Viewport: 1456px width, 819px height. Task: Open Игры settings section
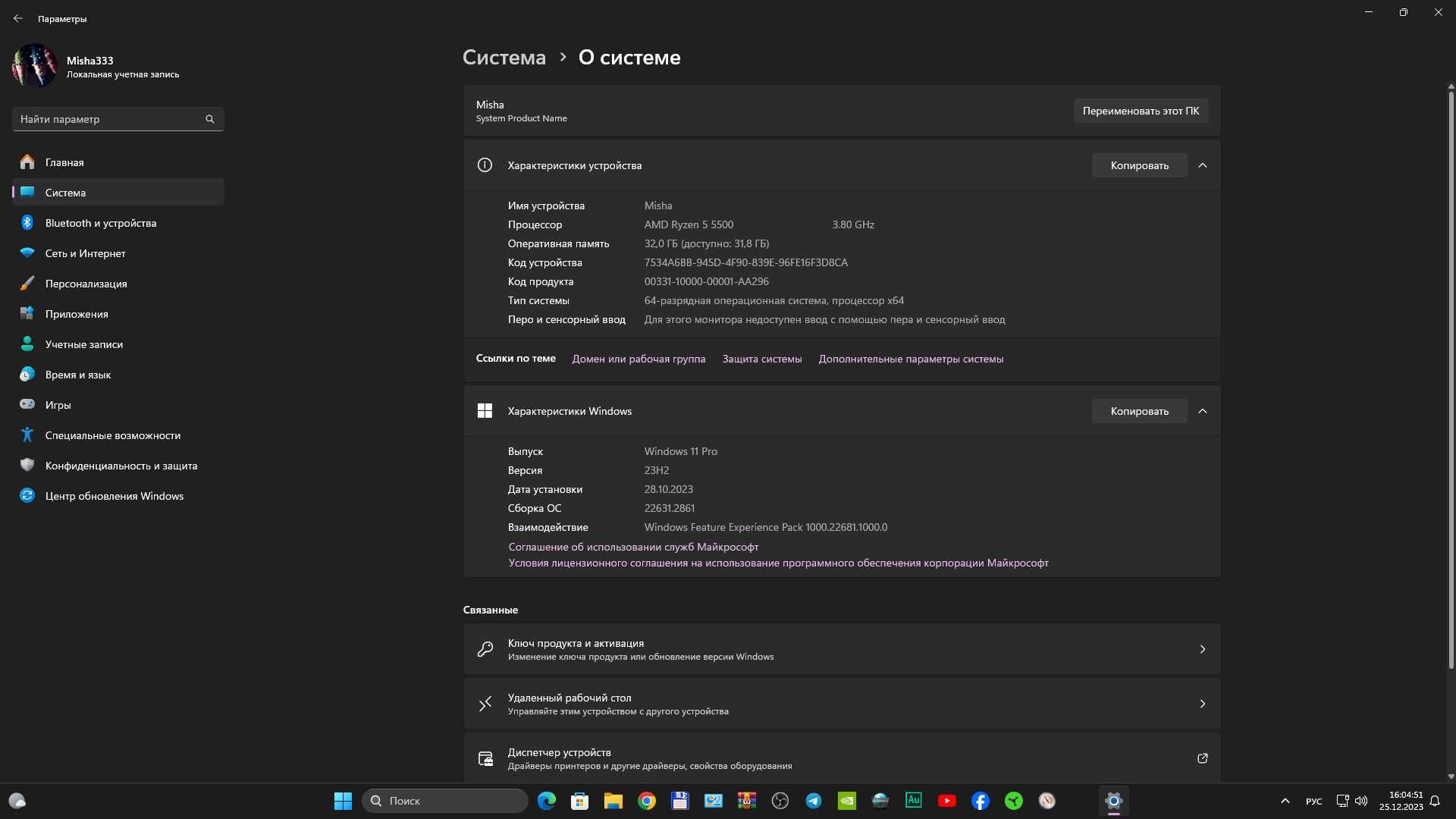click(x=118, y=405)
